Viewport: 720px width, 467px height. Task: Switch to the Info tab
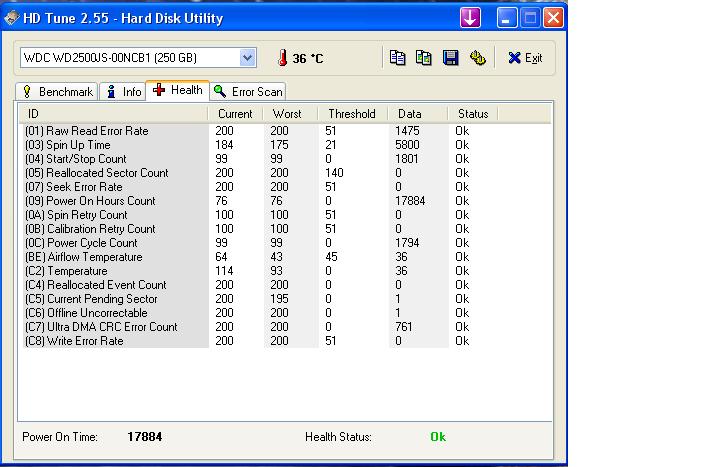pos(123,92)
